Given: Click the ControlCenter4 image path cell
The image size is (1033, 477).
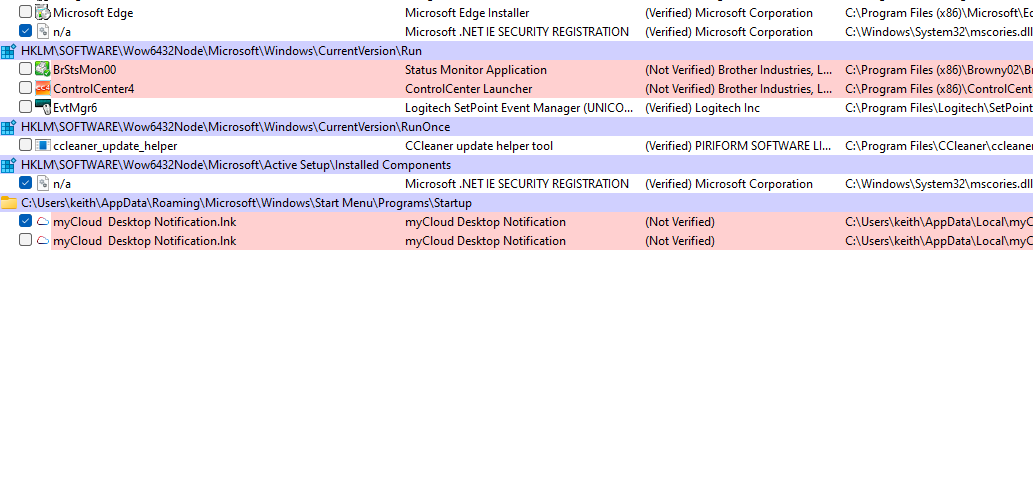Looking at the screenshot, I should pyautogui.click(x=939, y=89).
